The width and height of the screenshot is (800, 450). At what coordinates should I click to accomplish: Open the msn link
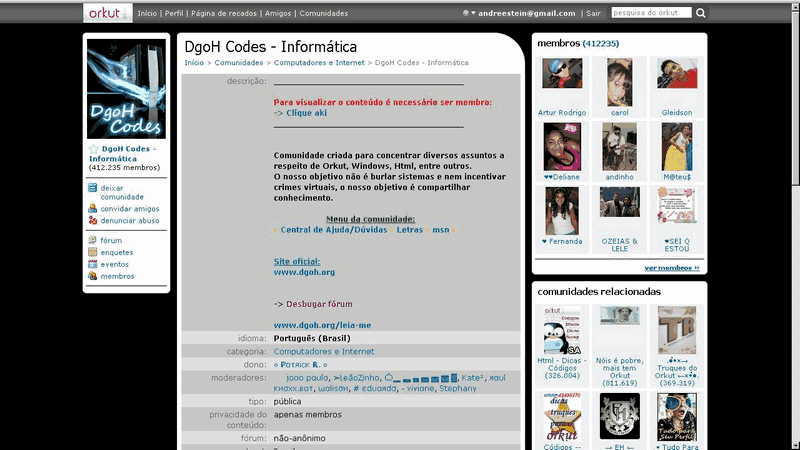pyautogui.click(x=441, y=230)
